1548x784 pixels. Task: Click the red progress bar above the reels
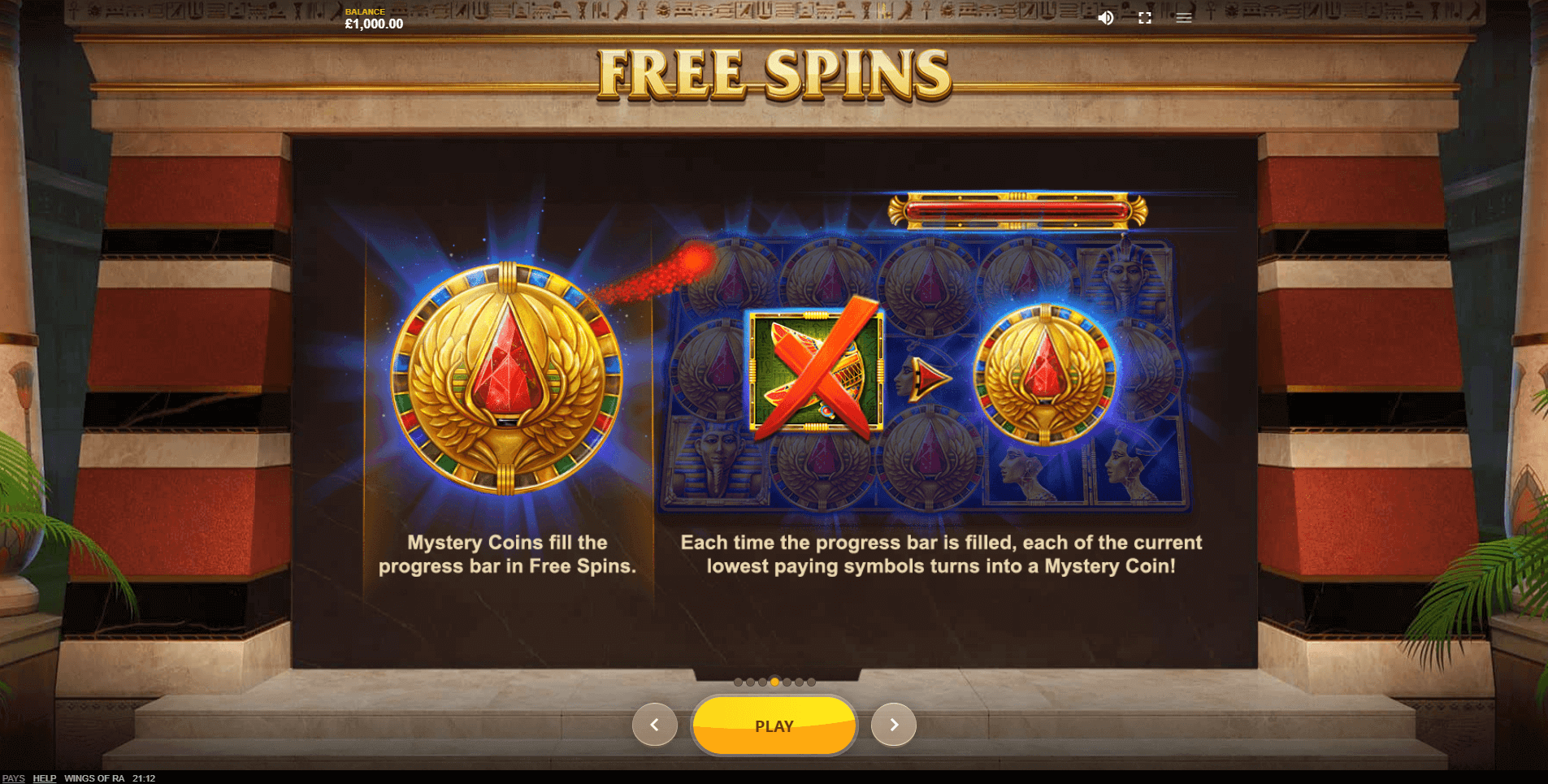pos(1017,211)
